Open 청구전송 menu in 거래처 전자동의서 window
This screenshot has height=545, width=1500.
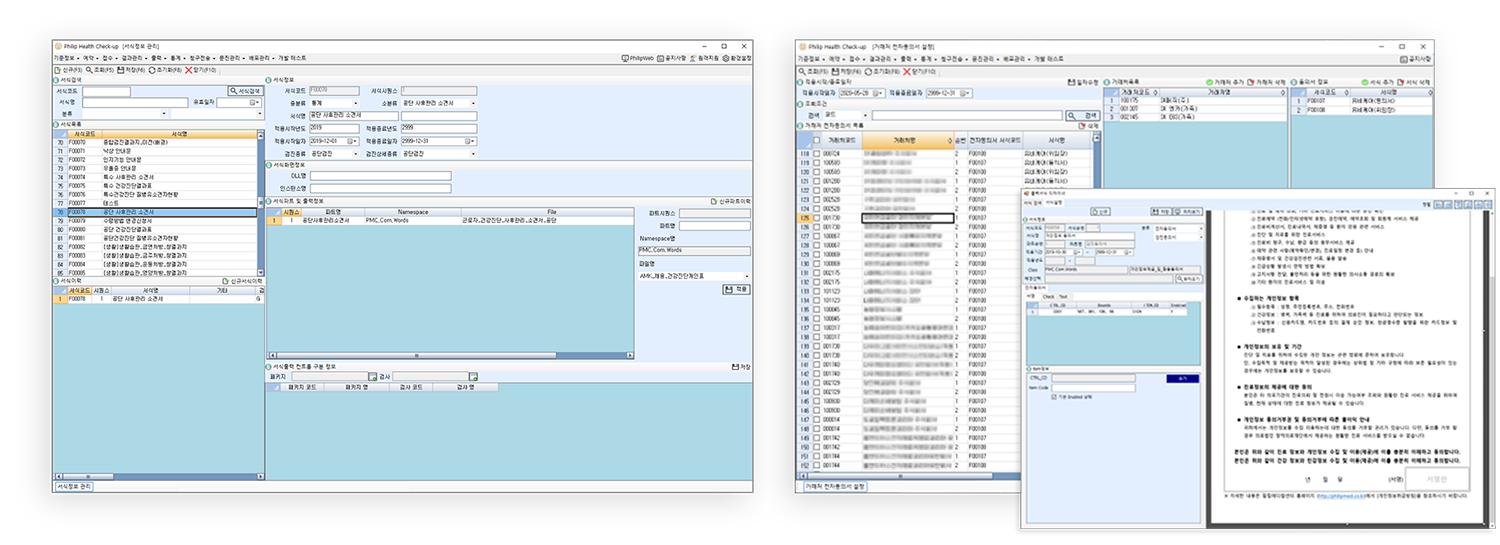pos(952,59)
